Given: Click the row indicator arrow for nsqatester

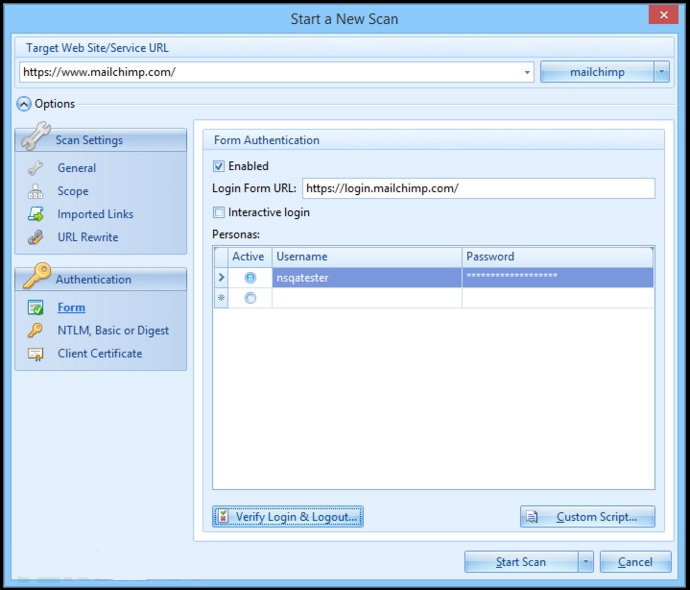Looking at the screenshot, I should (221, 278).
